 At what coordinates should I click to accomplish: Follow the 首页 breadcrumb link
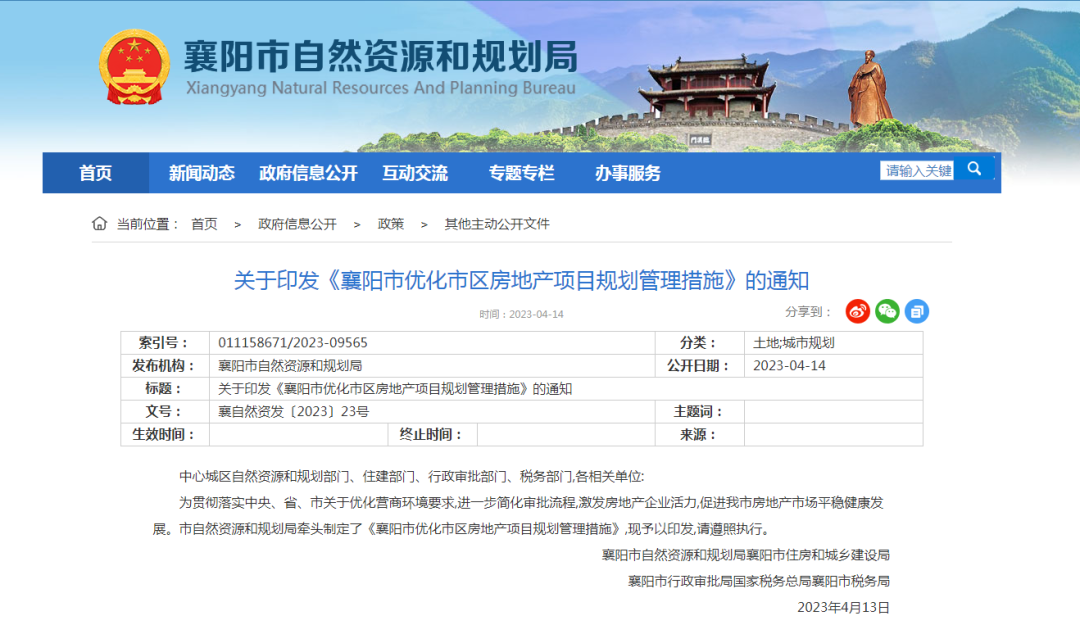pyautogui.click(x=204, y=224)
